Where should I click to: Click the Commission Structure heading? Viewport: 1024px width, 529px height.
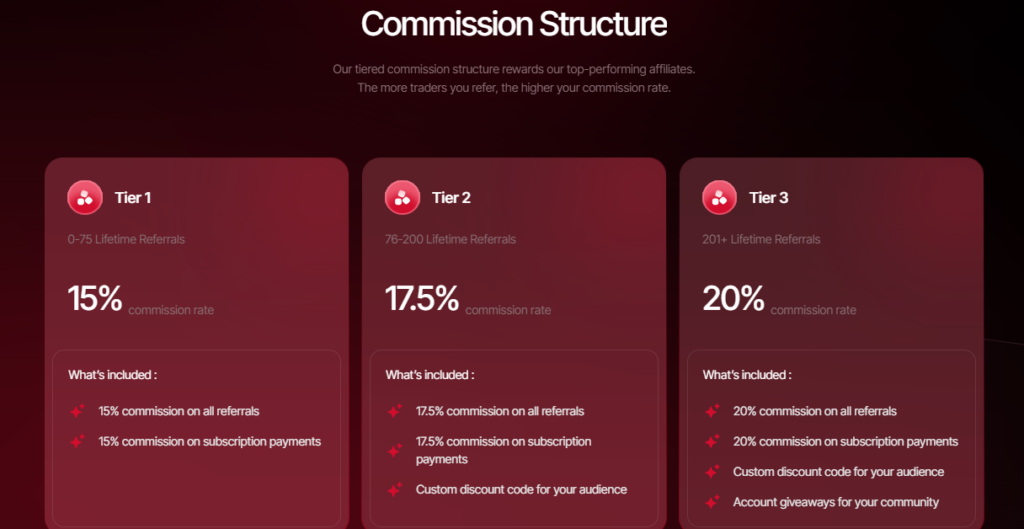tap(513, 24)
